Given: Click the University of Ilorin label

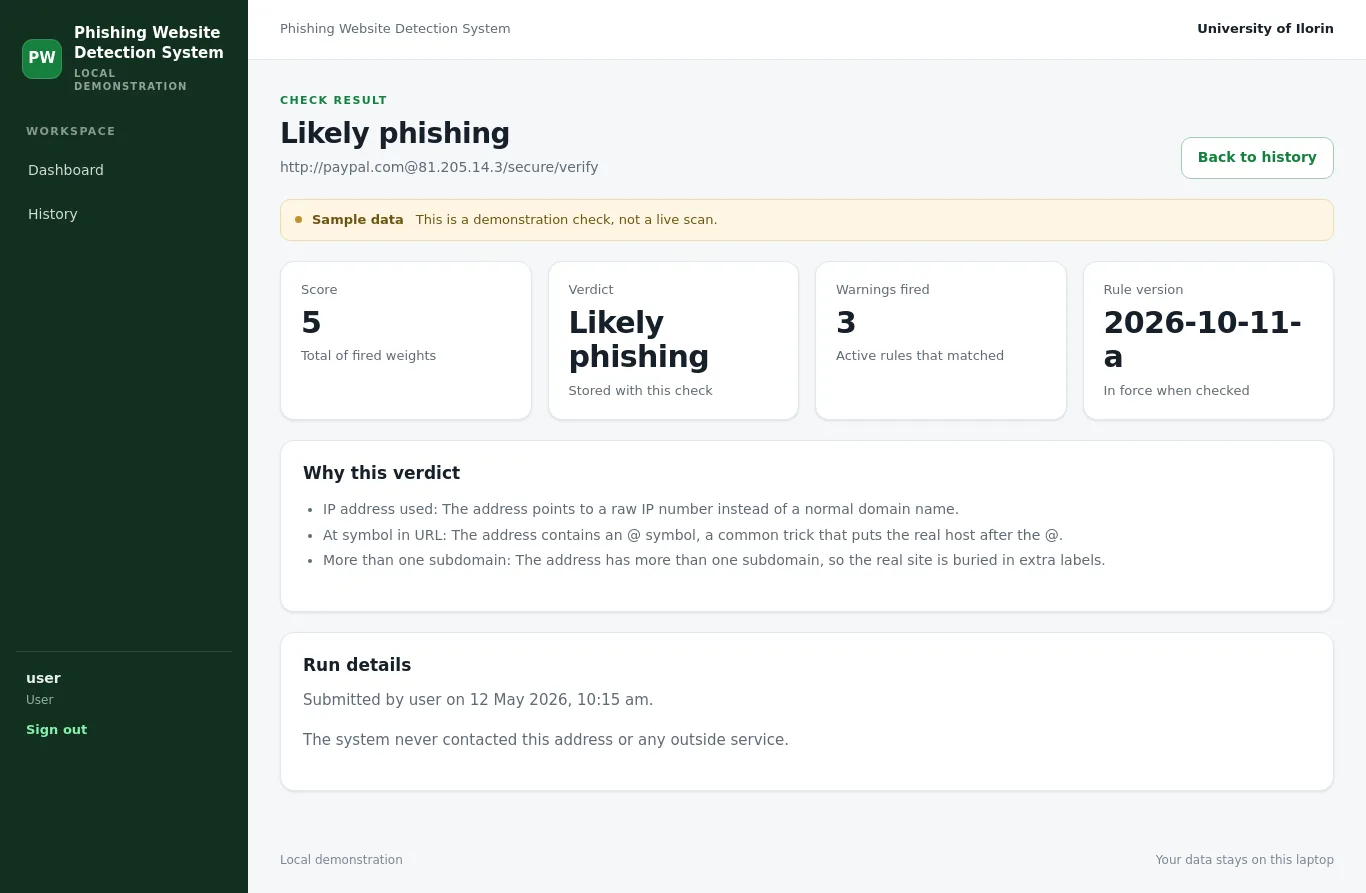Looking at the screenshot, I should pos(1265,29).
